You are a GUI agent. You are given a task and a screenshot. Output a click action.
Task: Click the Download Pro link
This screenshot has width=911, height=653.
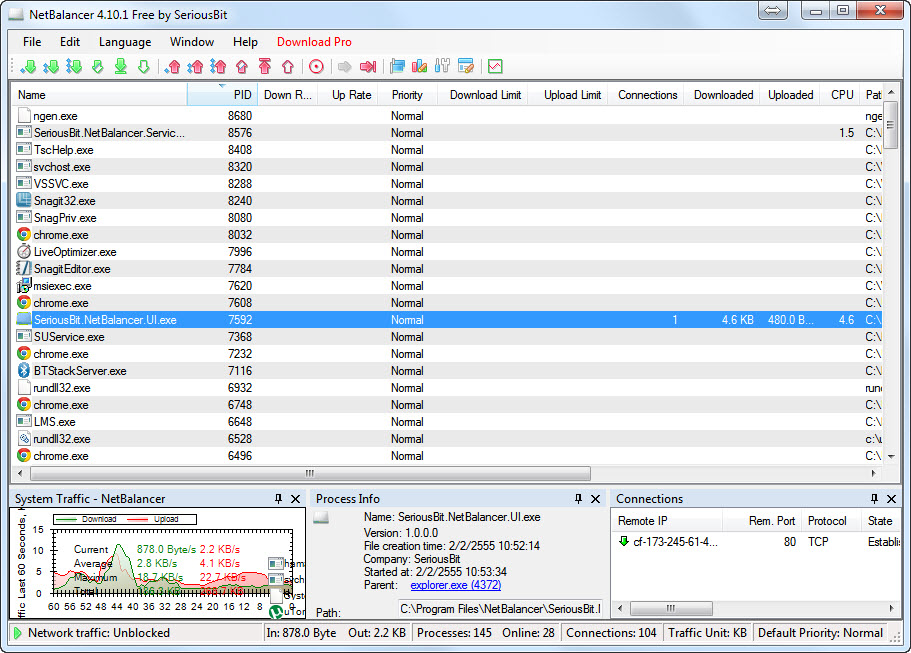pyautogui.click(x=314, y=42)
